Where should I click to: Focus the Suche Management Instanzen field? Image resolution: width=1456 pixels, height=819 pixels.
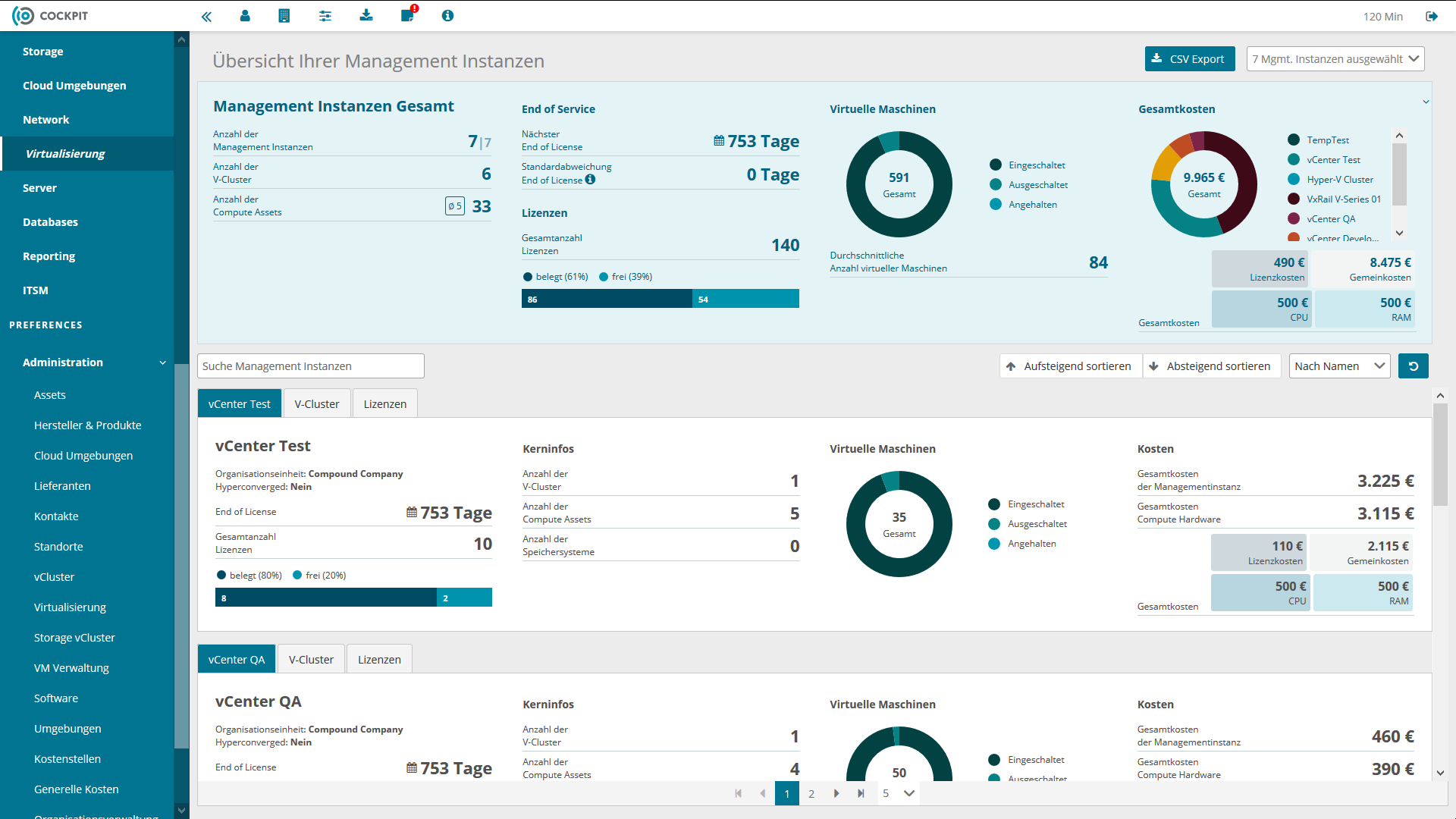[x=311, y=366]
